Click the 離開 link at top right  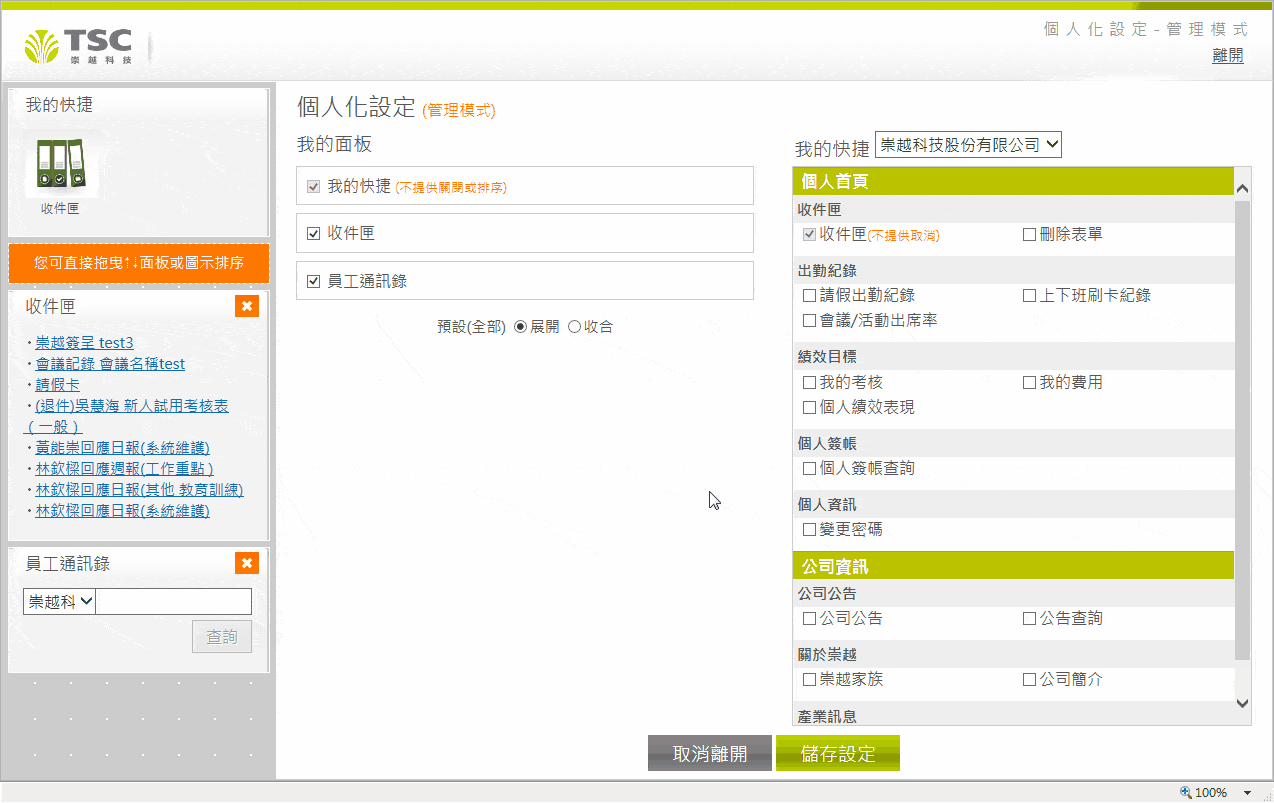pyautogui.click(x=1227, y=56)
